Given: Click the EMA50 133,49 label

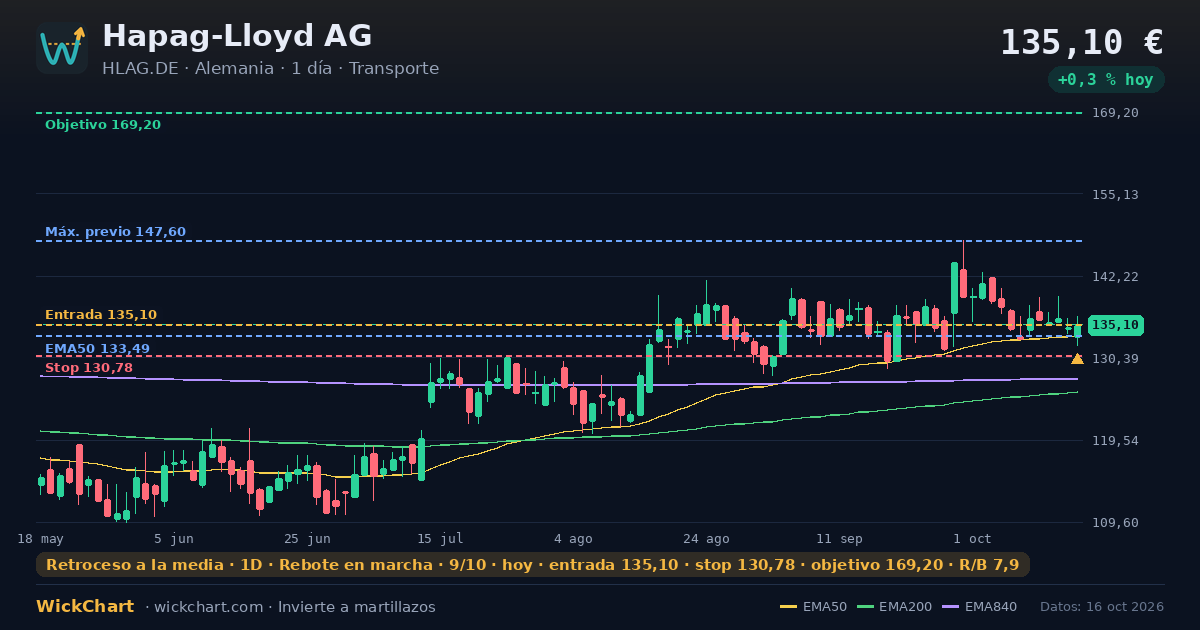Looking at the screenshot, I should pos(97,348).
